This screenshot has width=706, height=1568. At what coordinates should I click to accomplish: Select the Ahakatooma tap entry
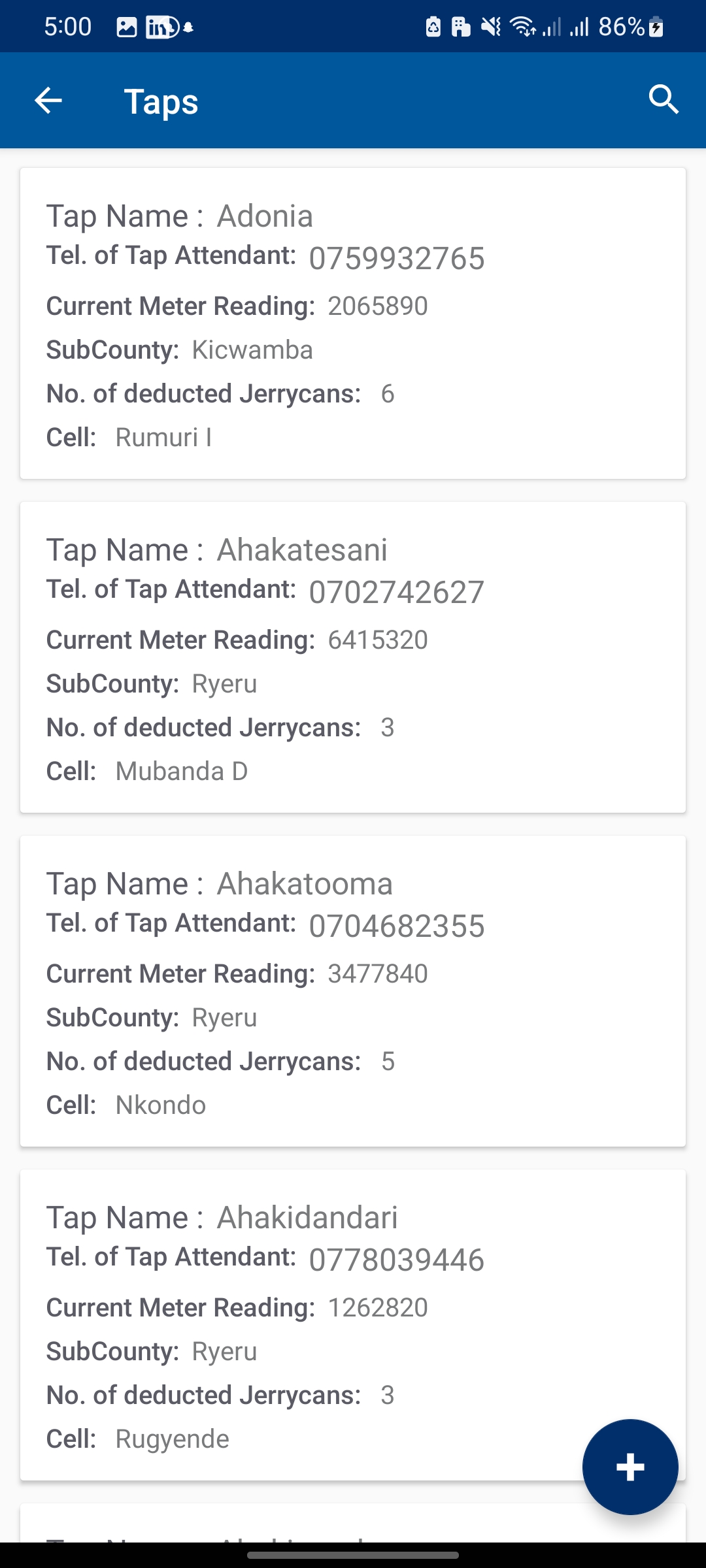[x=353, y=991]
